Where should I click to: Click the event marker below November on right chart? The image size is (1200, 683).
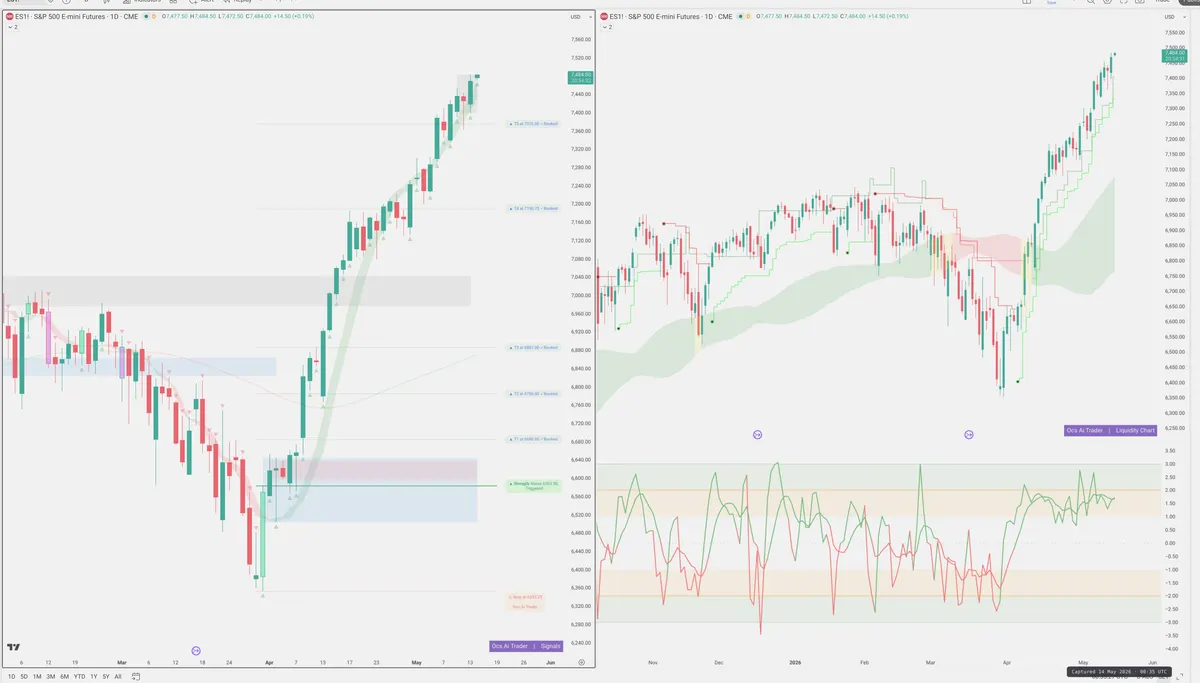[757, 434]
